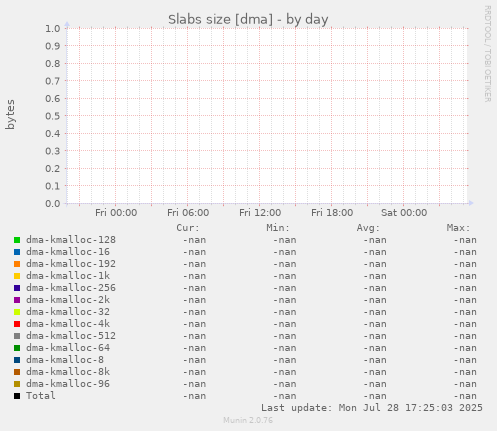Click the dark purple dma-kmalloc-256 swatch
The image size is (497, 431).
pyautogui.click(x=17, y=288)
